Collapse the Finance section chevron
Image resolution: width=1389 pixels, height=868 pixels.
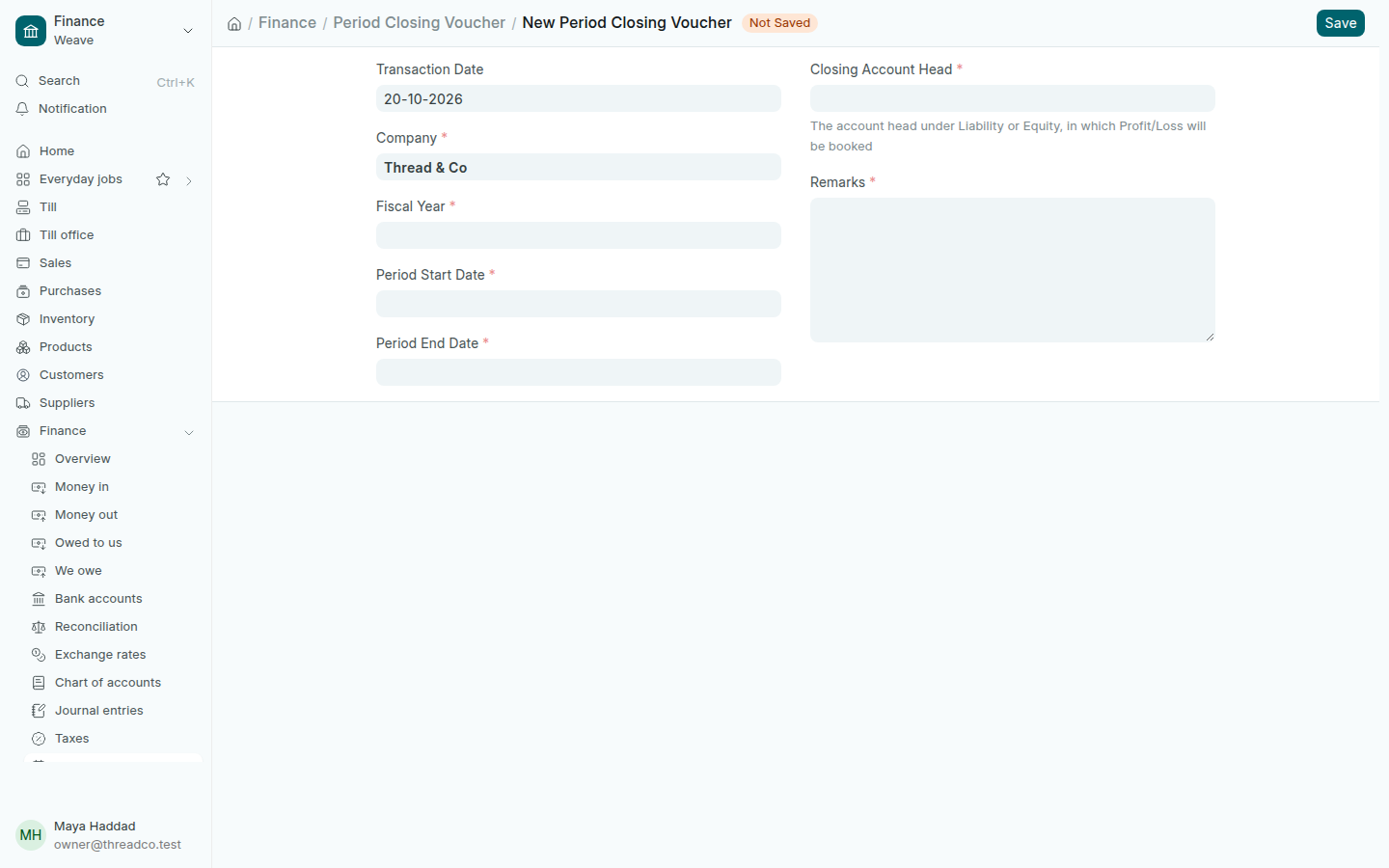coord(189,432)
